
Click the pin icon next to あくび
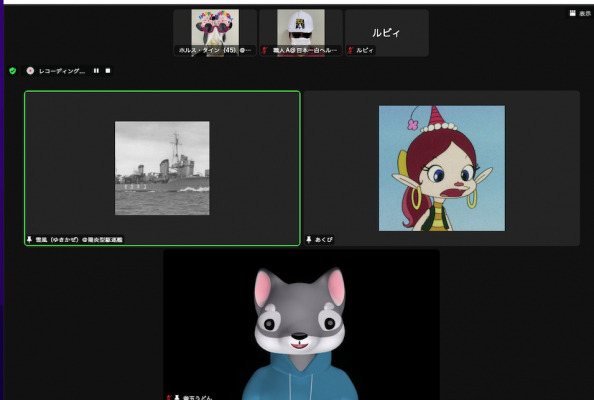tap(309, 239)
